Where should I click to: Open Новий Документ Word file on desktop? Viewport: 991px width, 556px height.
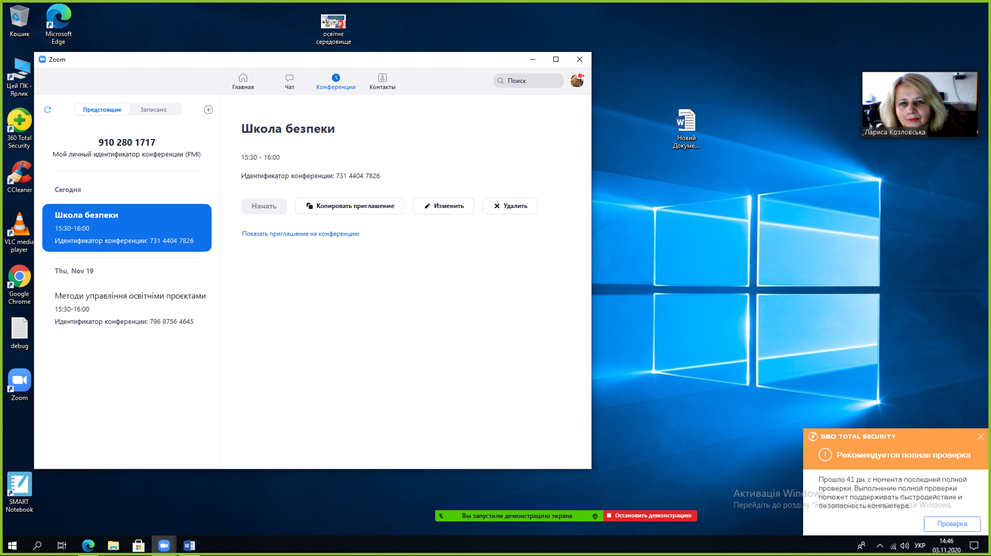[686, 130]
